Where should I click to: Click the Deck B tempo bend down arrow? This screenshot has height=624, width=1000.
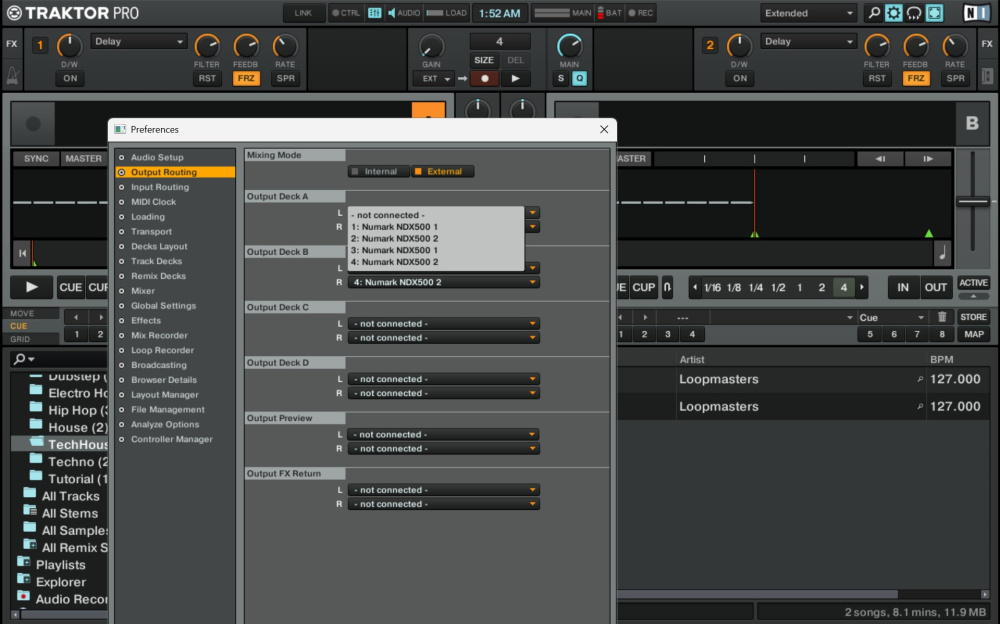880,158
